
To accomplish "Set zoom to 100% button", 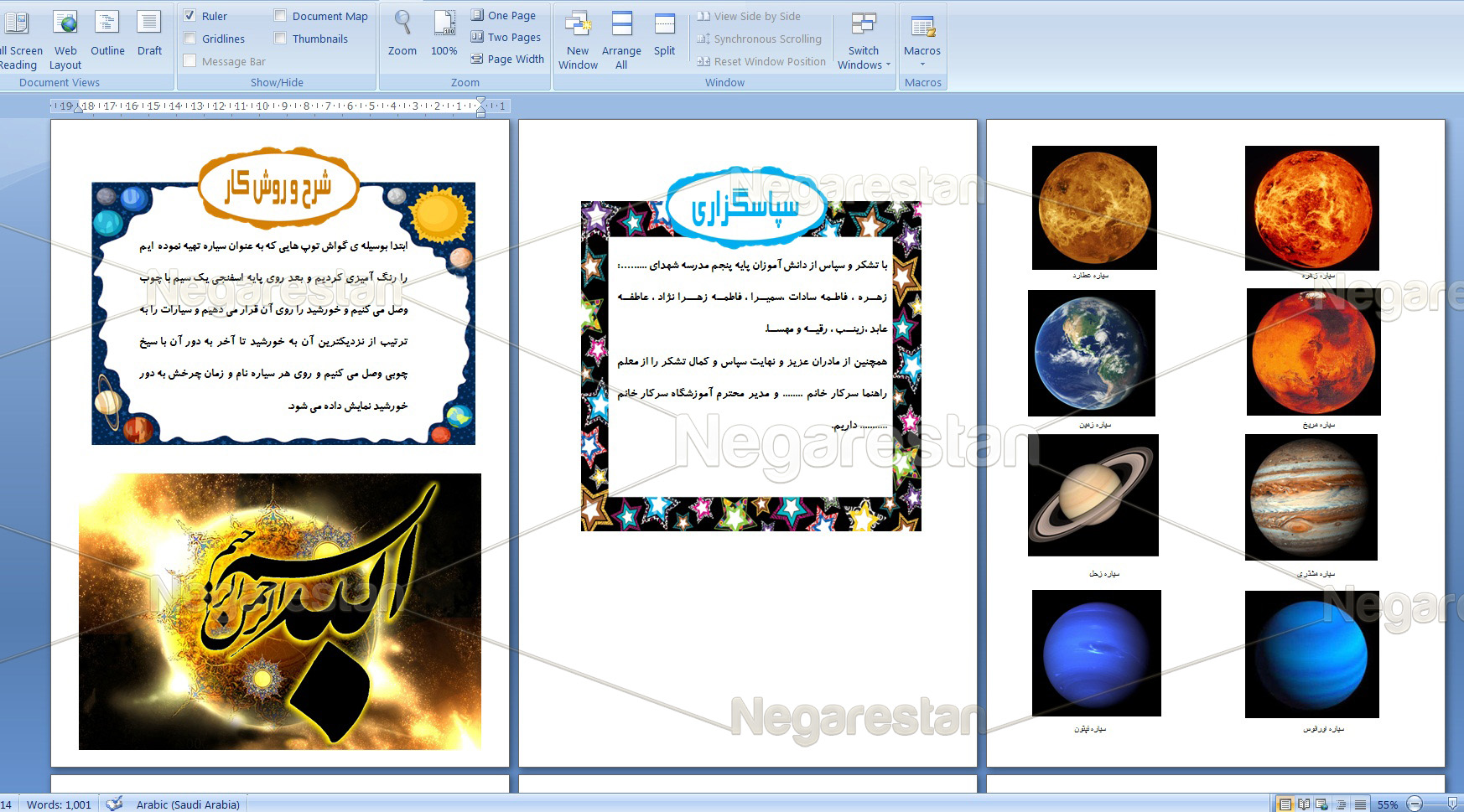I will [x=444, y=34].
